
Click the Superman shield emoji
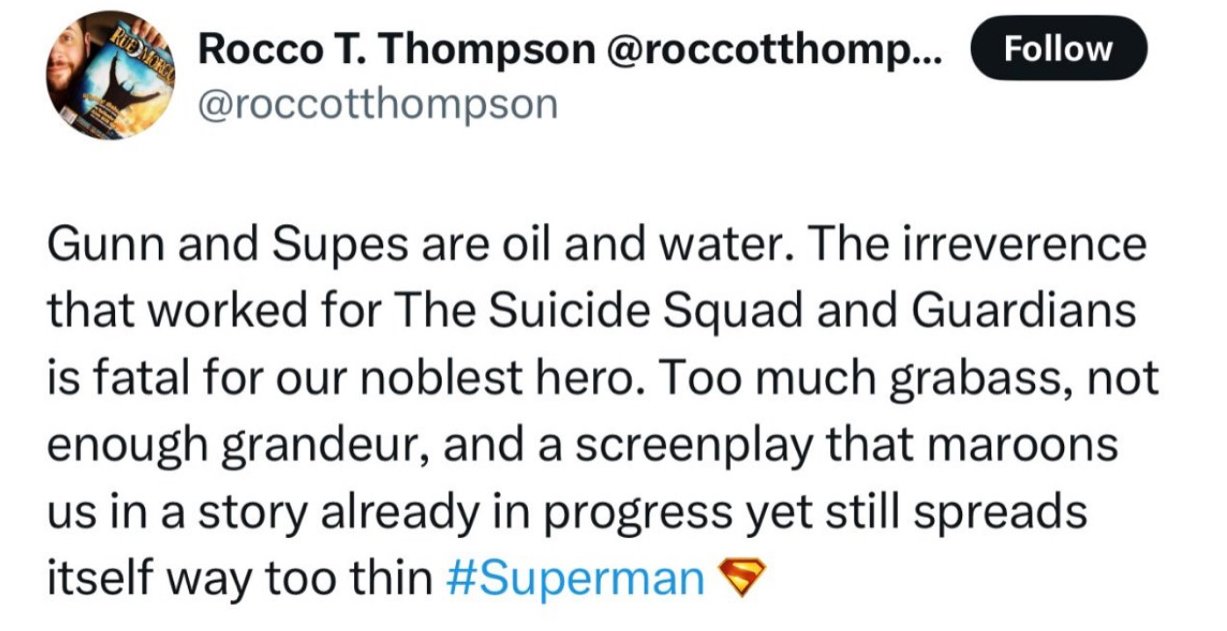click(x=741, y=577)
